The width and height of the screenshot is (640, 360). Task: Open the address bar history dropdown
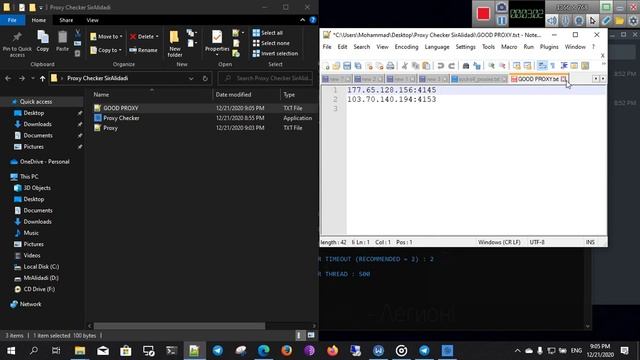pyautogui.click(x=191, y=78)
